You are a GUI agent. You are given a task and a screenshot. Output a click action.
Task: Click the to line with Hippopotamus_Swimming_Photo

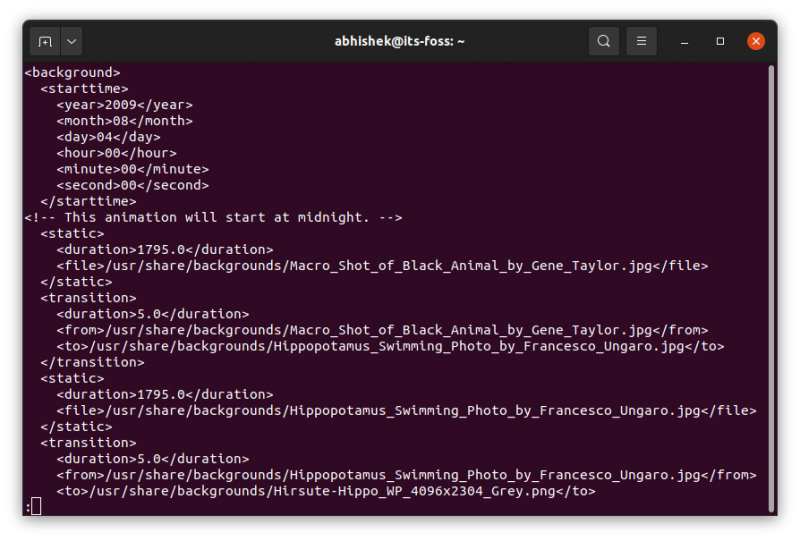click(390, 346)
